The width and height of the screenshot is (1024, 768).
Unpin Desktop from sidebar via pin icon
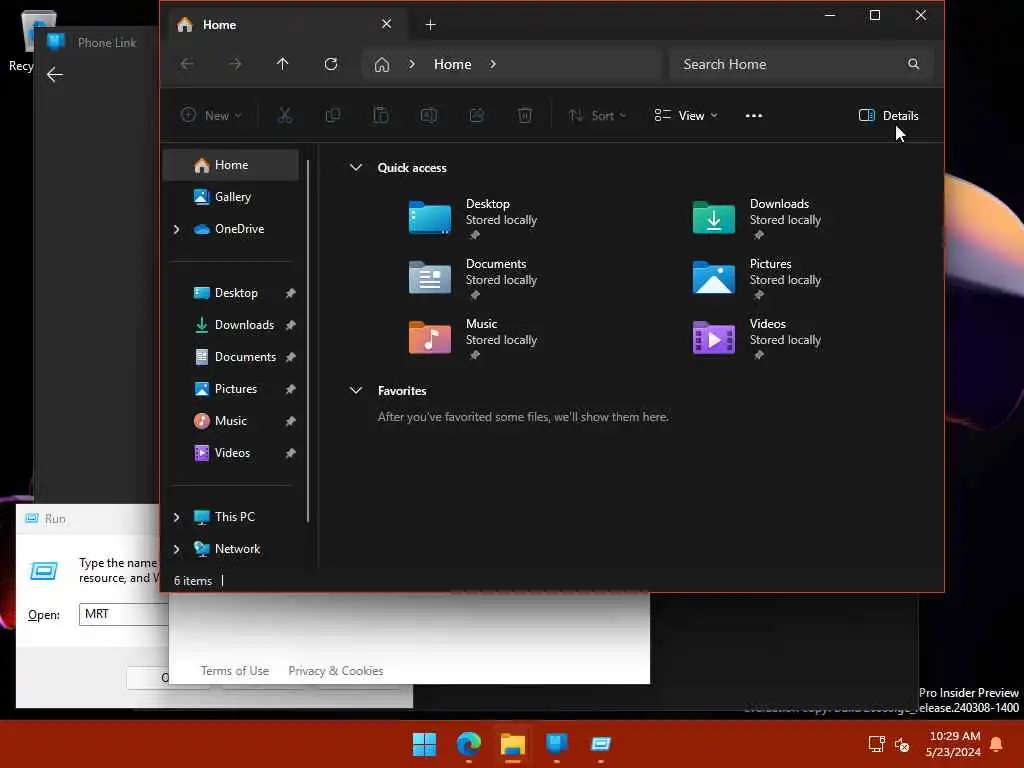click(291, 293)
